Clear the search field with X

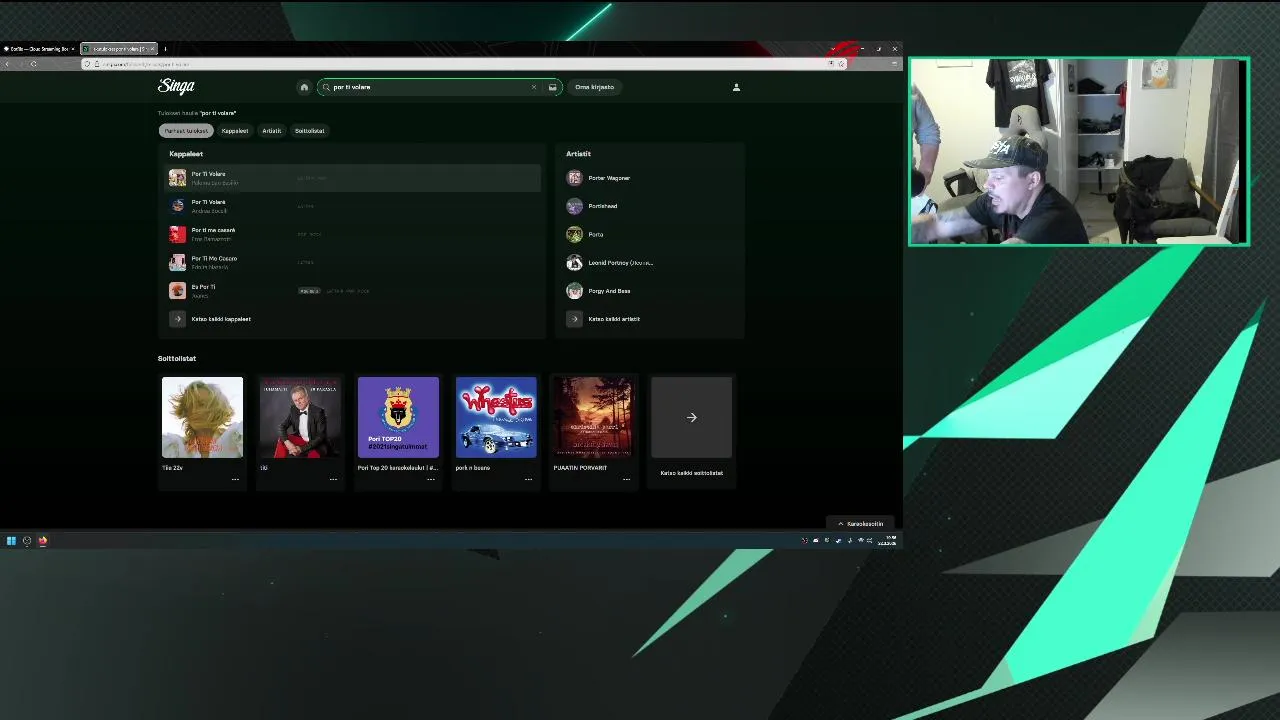point(534,87)
